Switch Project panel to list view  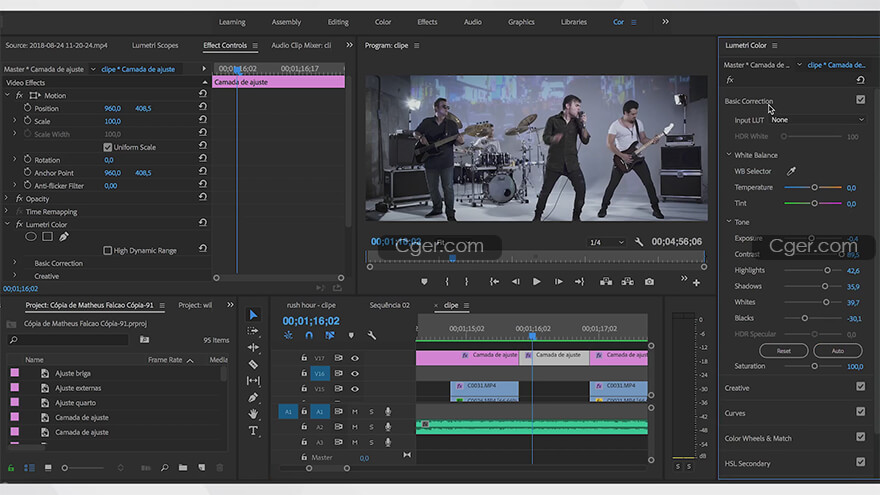[x=29, y=468]
